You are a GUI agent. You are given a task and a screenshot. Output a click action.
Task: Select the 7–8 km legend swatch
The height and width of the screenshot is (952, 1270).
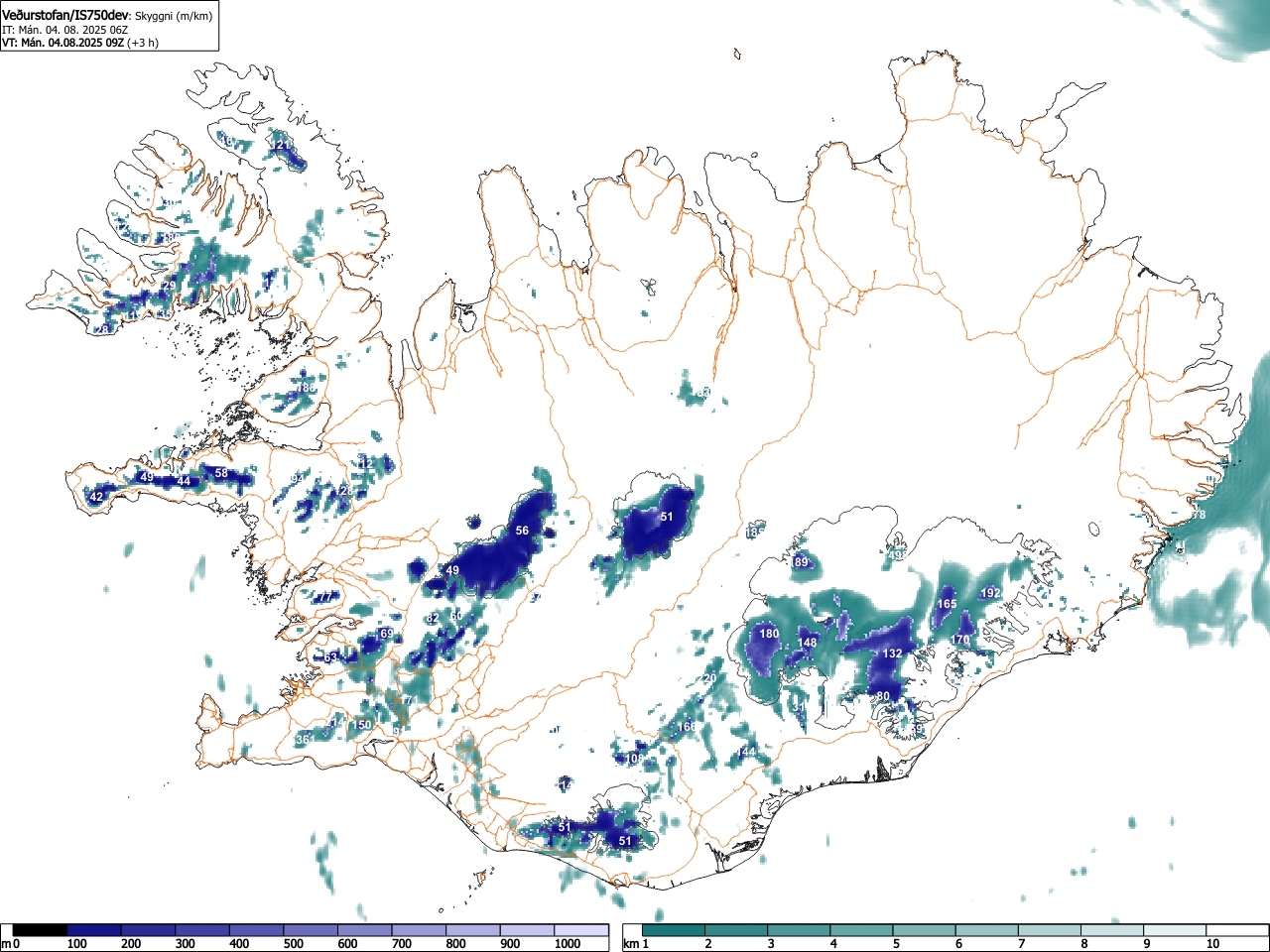click(1049, 930)
